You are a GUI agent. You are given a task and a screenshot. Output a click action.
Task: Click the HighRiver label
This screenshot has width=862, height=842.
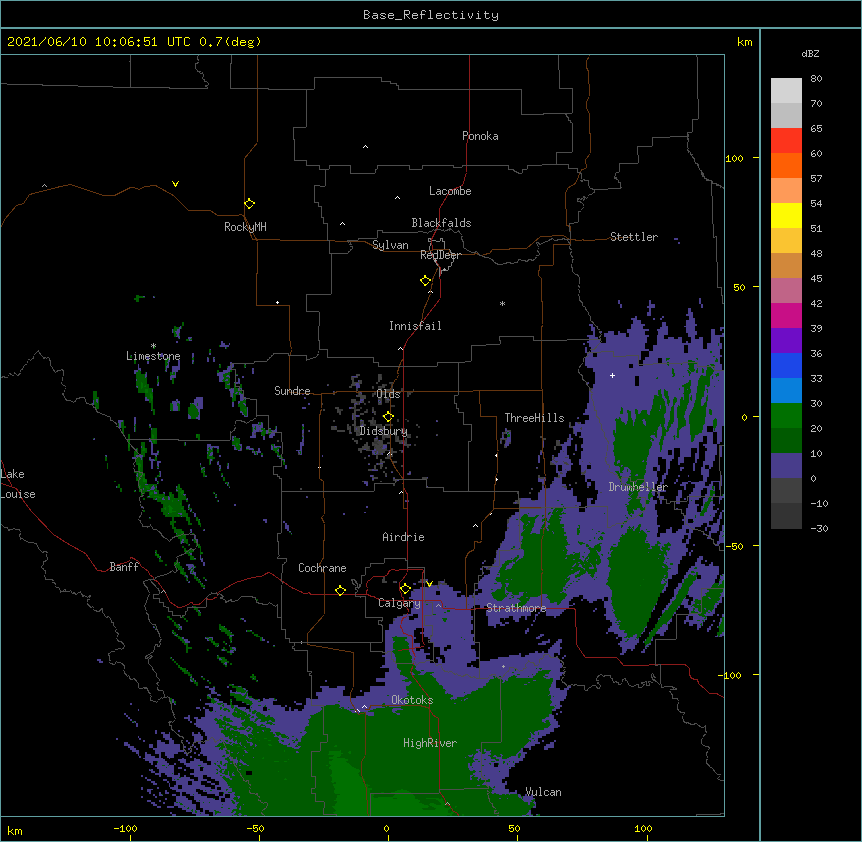click(430, 743)
